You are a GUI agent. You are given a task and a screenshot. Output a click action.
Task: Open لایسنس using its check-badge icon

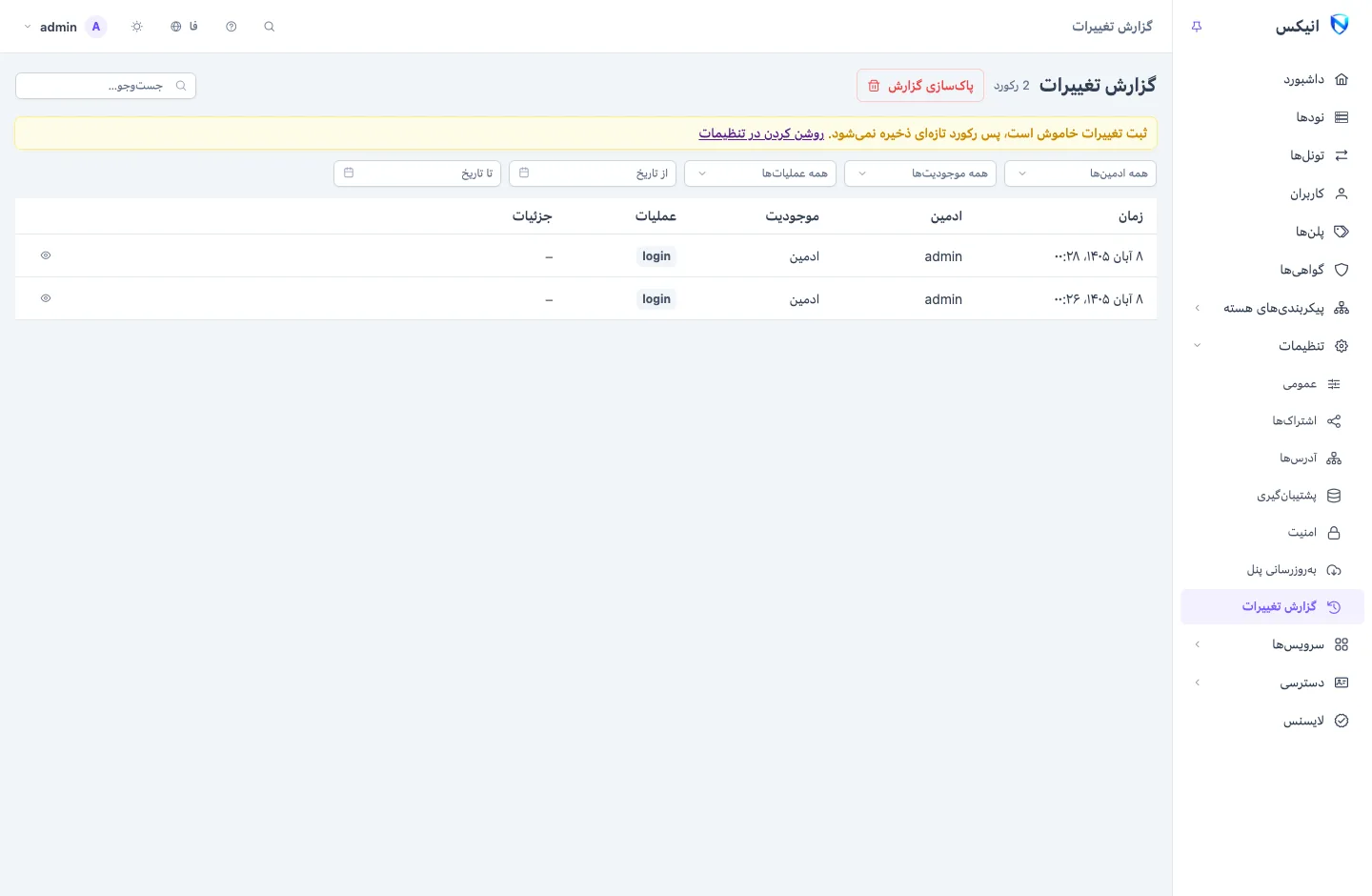click(x=1342, y=721)
